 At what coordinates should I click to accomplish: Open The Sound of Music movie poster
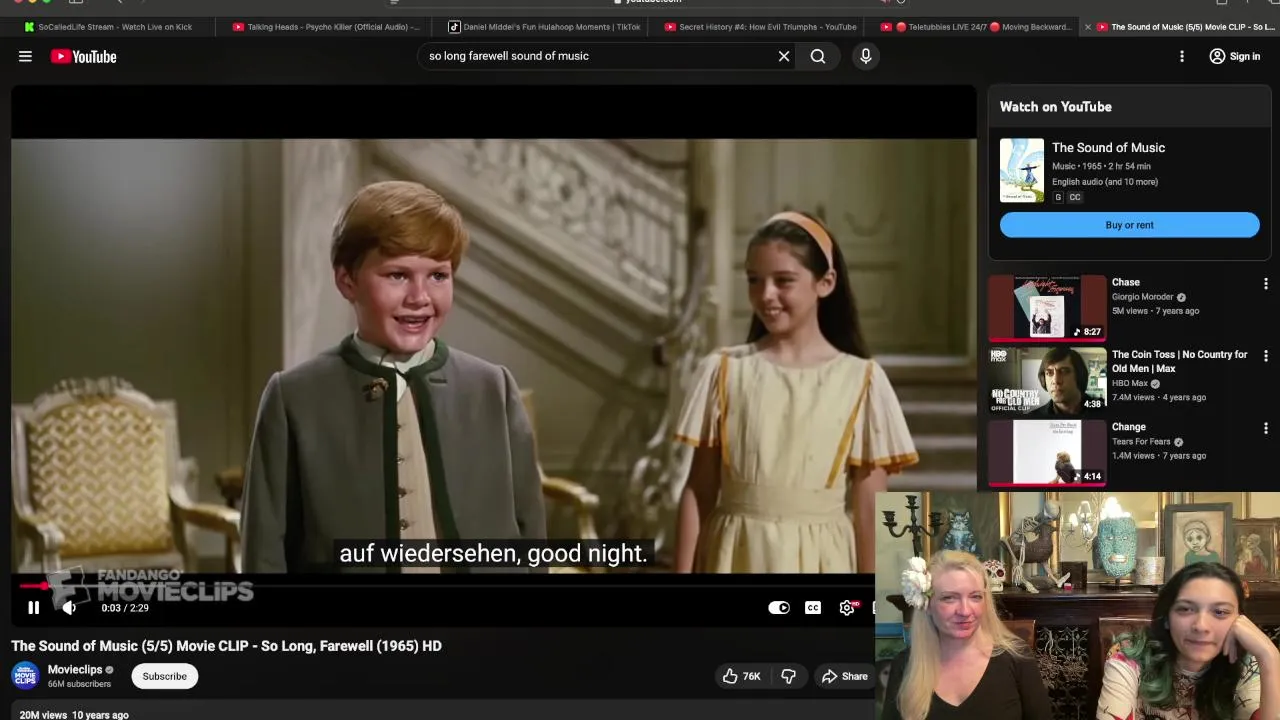tap(1021, 170)
